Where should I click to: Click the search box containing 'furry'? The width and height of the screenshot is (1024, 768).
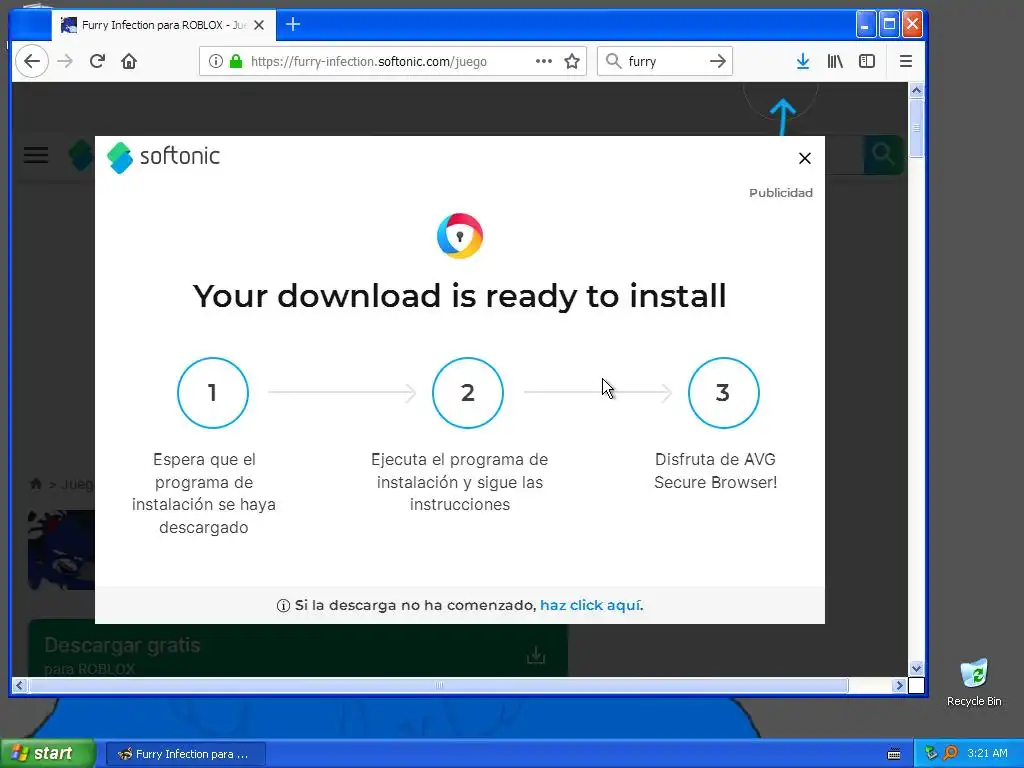tap(665, 61)
